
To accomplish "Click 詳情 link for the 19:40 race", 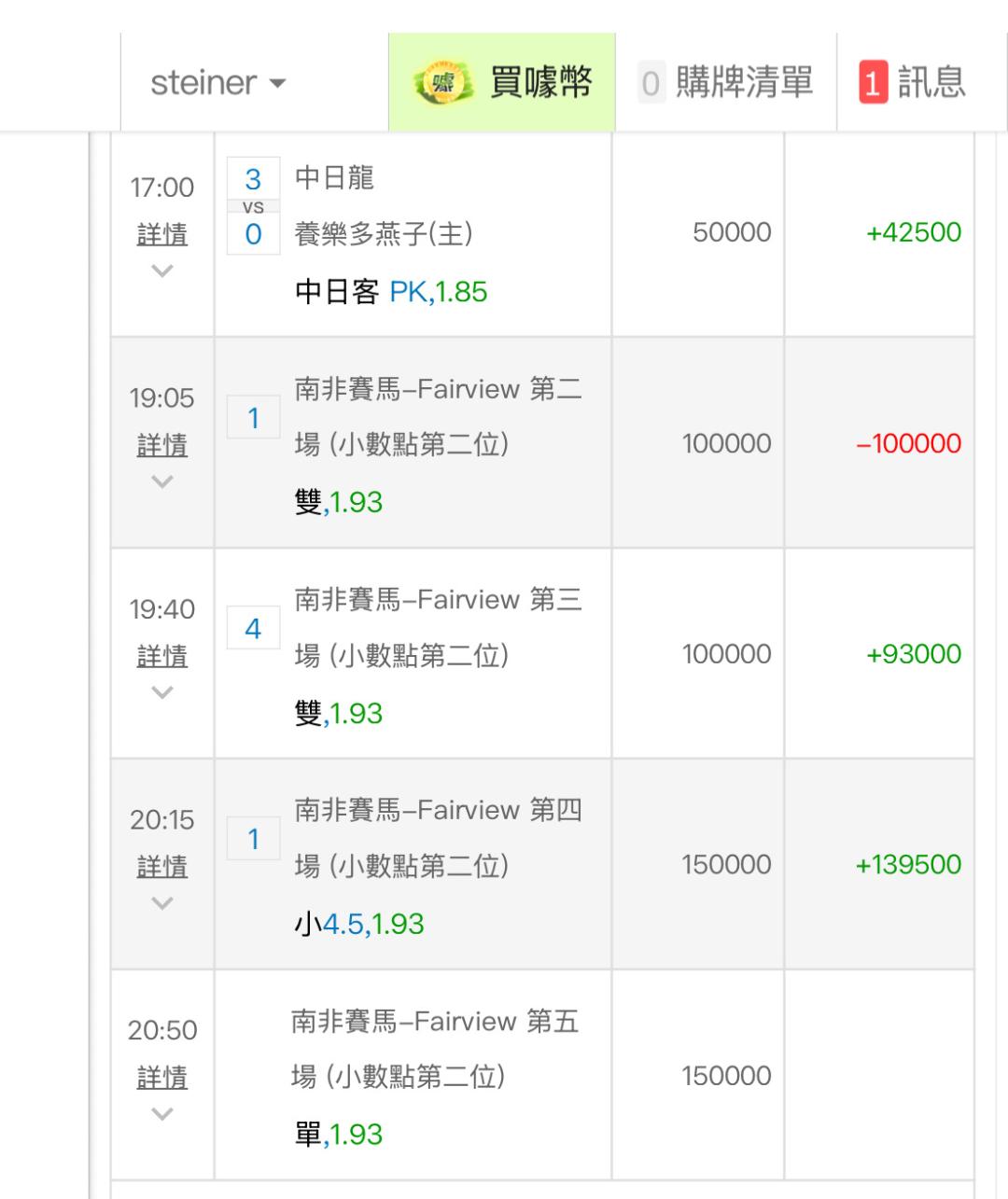I will tap(162, 656).
